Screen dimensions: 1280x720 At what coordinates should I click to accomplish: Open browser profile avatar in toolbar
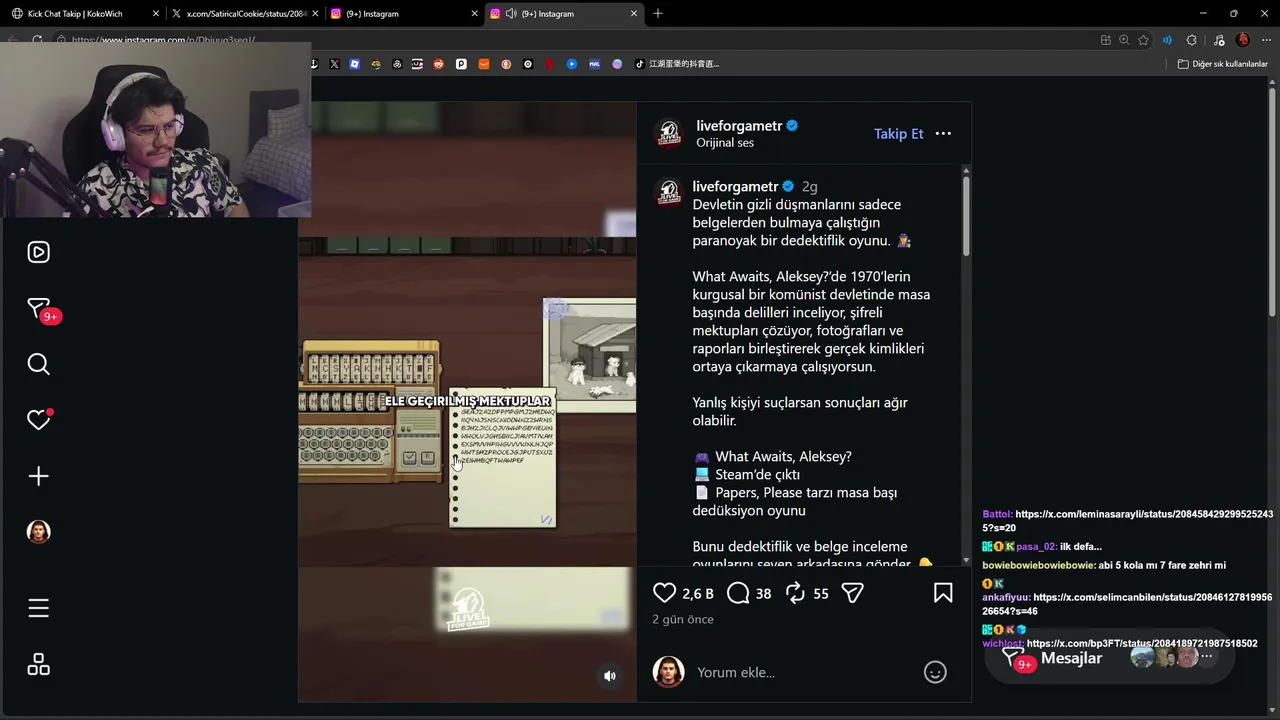click(1242, 40)
